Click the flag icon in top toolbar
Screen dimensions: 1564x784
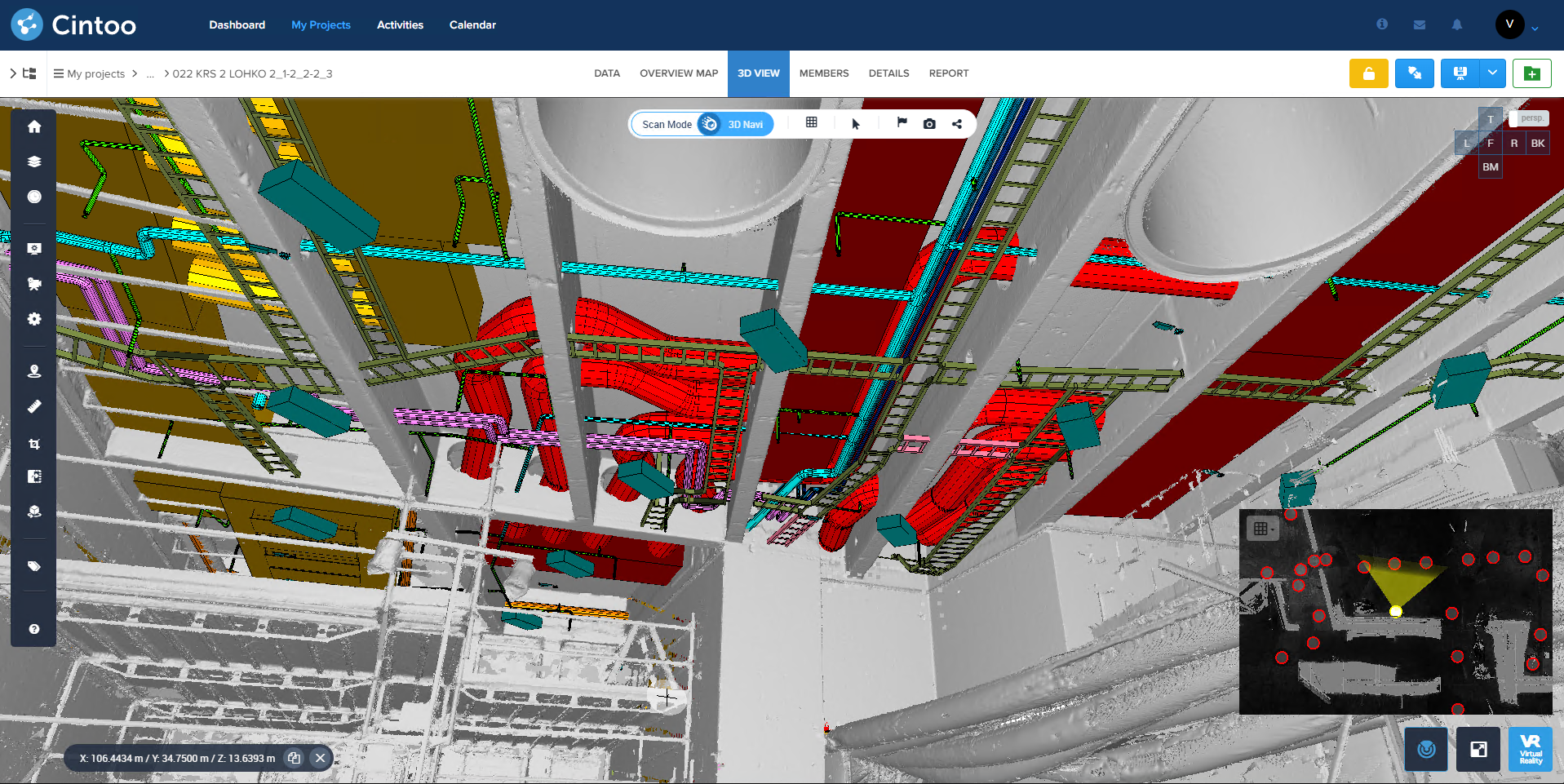902,122
